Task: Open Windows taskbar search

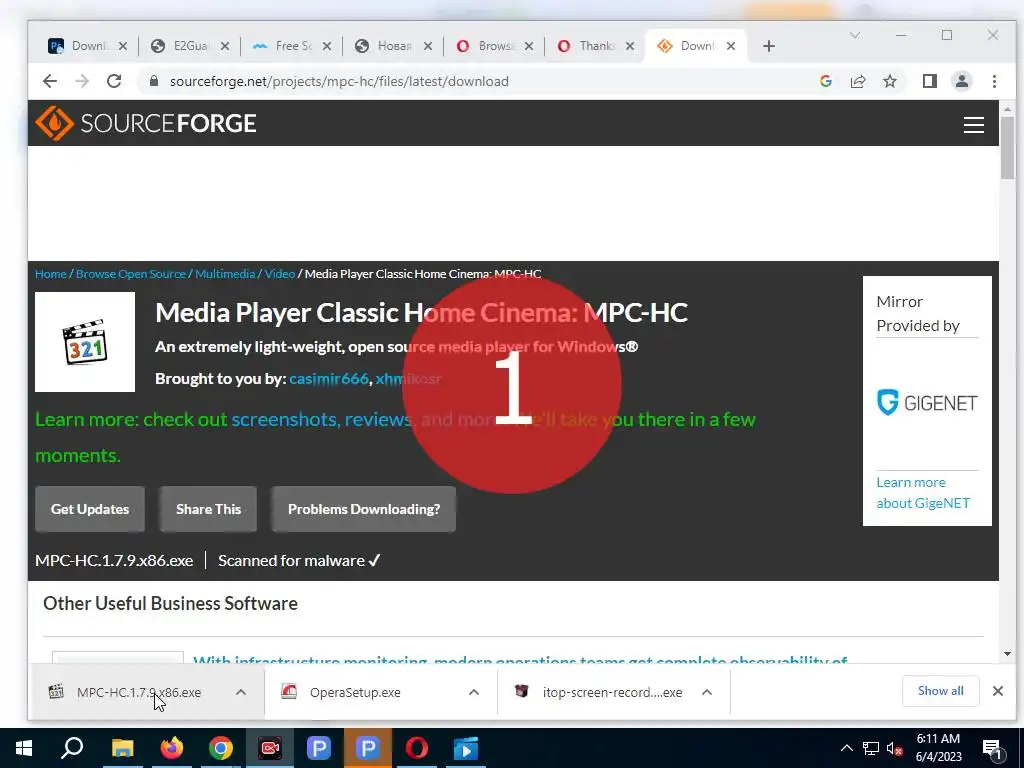Action: tap(72, 748)
